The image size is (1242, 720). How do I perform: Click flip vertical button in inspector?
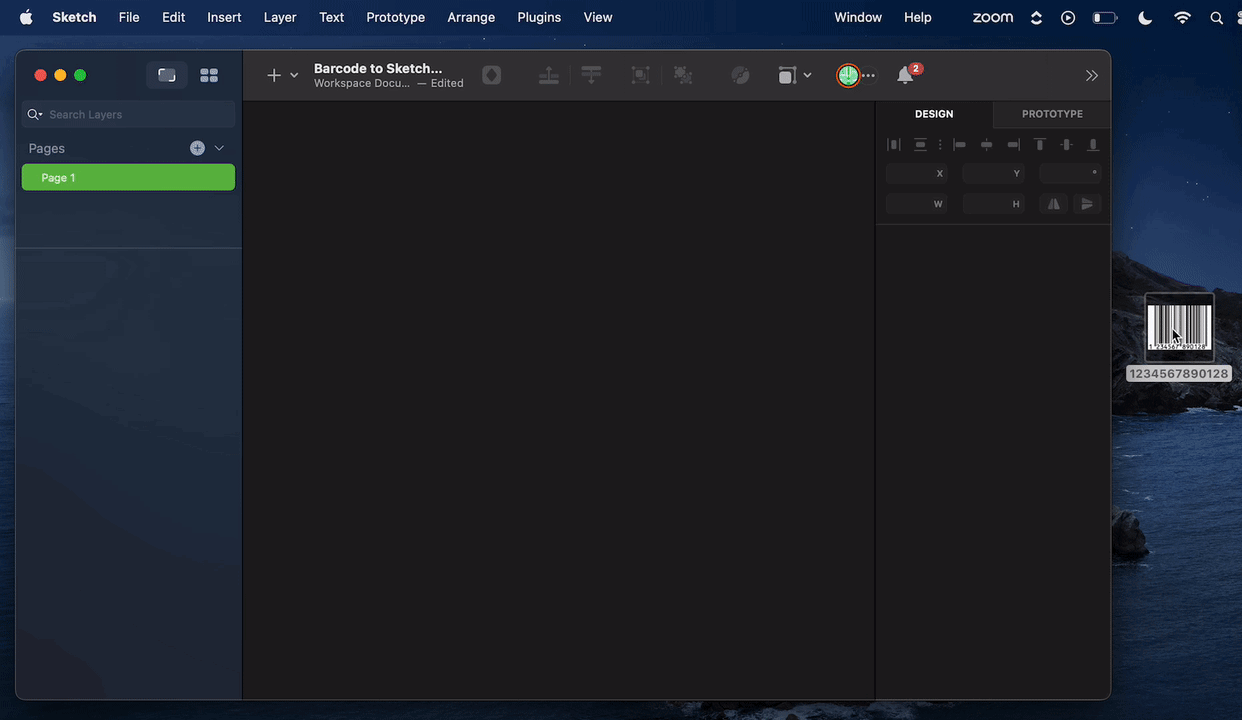pos(1087,204)
